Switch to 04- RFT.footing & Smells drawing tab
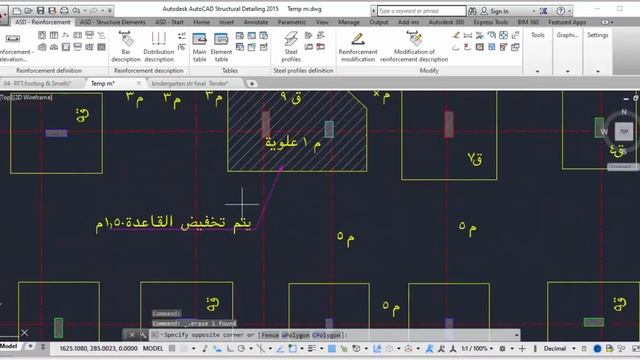The width and height of the screenshot is (640, 360). (38, 84)
